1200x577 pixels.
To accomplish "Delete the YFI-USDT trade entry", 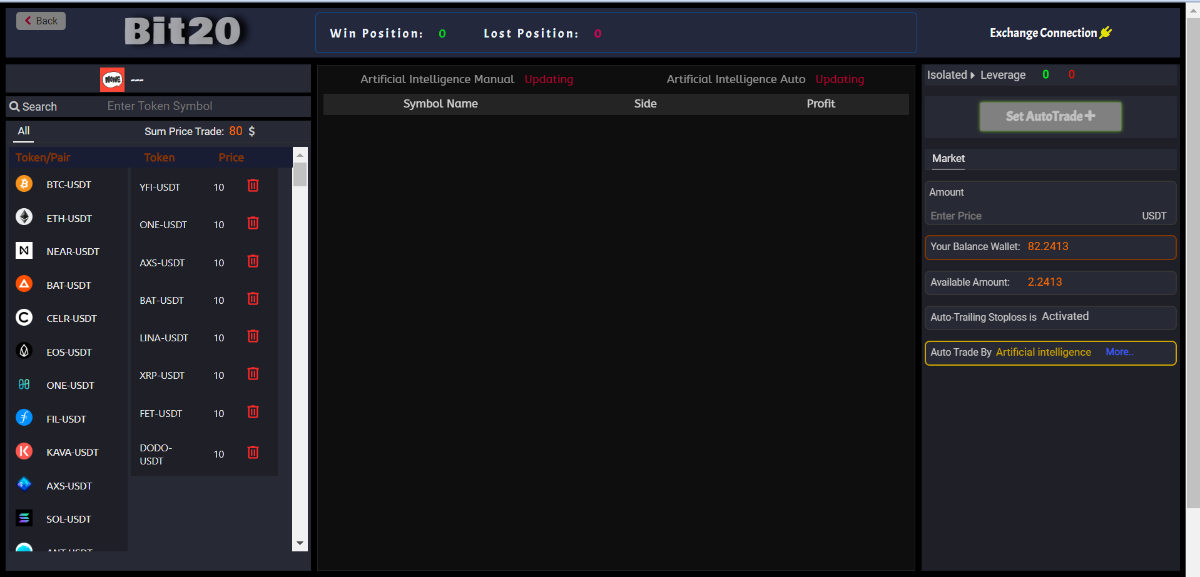I will tap(253, 186).
